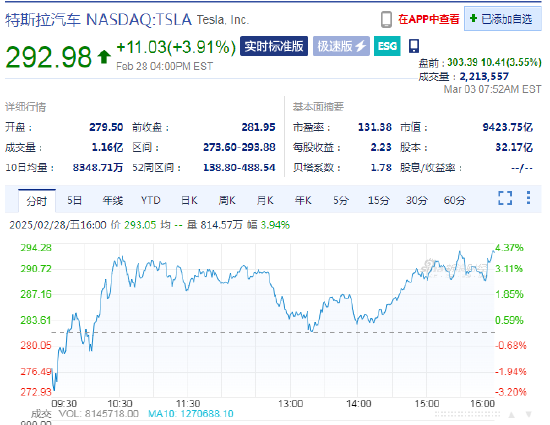Image resolution: width=550 pixels, height=425 pixels.
Task: Show the 月K candlestick chart
Action: click(x=265, y=201)
